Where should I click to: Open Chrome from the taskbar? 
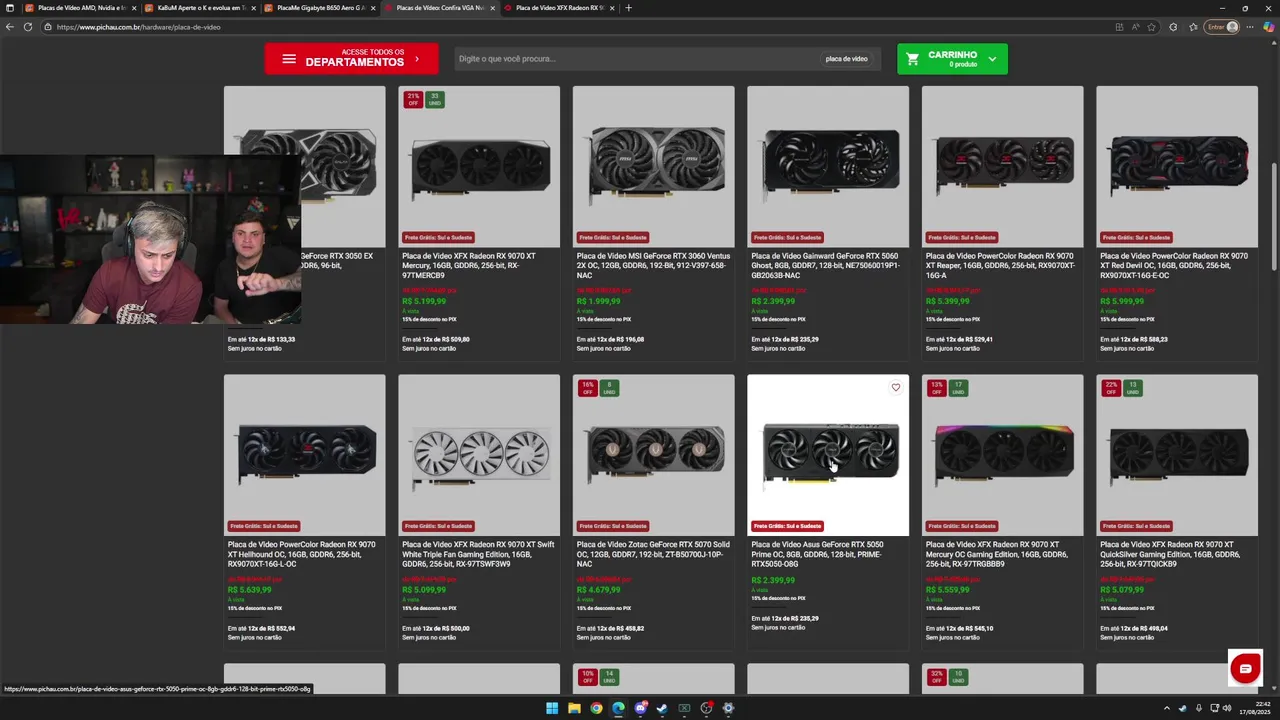coord(596,708)
